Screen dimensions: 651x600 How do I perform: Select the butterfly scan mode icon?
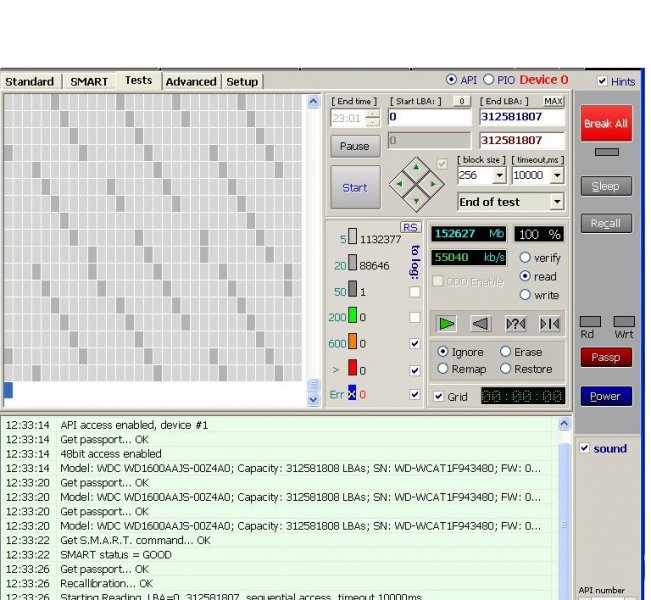pos(549,323)
